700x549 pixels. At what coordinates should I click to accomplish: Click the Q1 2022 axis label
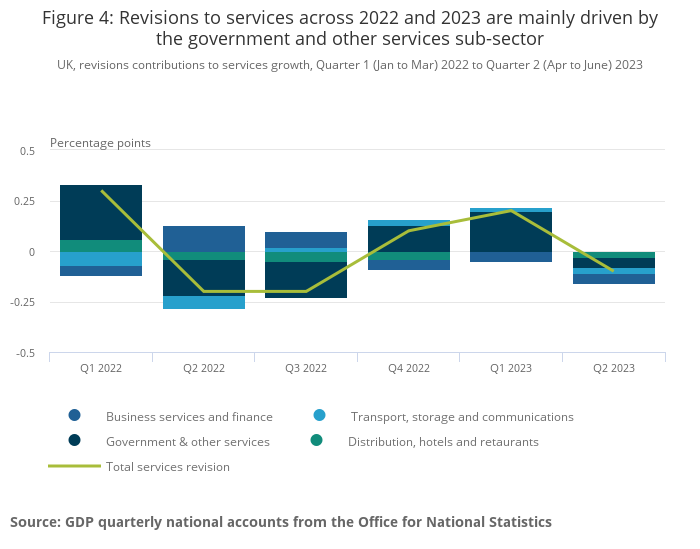pos(101,368)
